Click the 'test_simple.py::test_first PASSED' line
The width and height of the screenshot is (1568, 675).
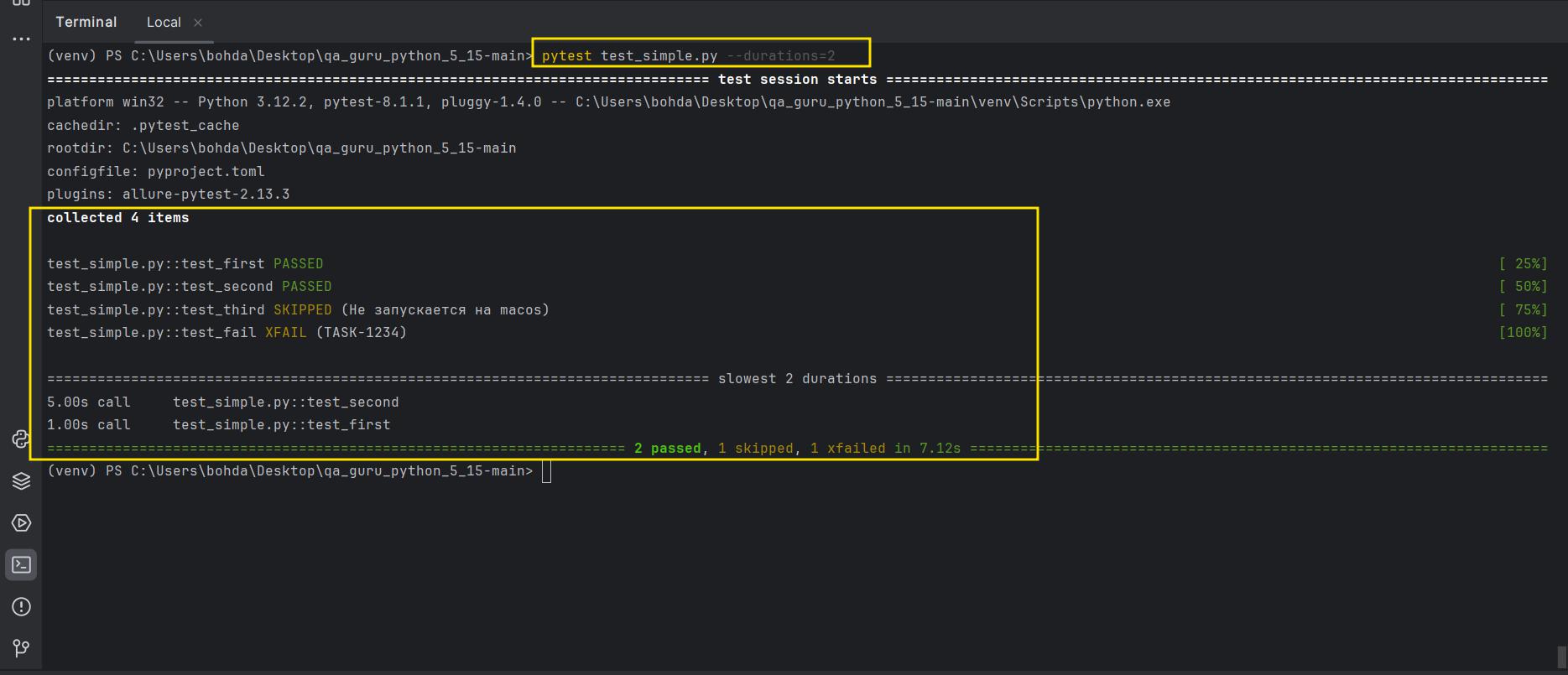185,264
